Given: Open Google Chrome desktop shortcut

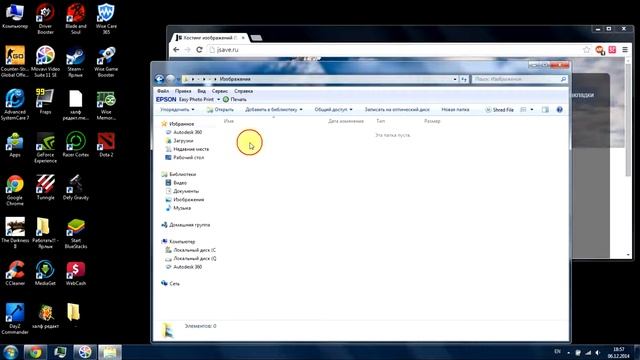Looking at the screenshot, I should (x=15, y=191).
